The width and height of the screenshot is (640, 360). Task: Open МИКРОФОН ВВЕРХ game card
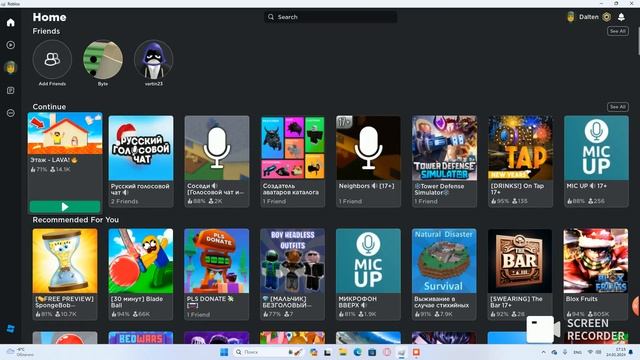(368, 274)
